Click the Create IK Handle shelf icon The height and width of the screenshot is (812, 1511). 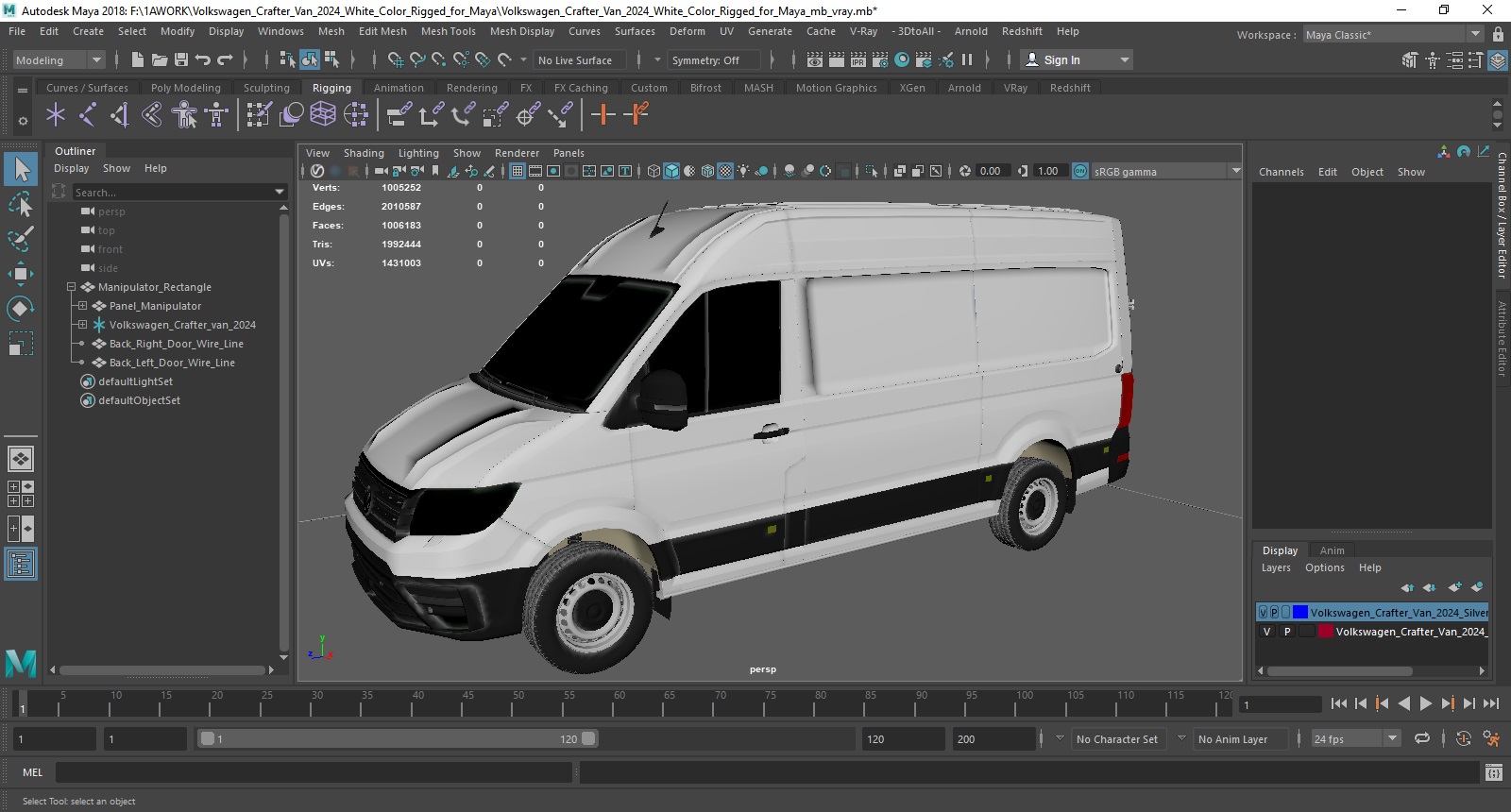coord(120,115)
